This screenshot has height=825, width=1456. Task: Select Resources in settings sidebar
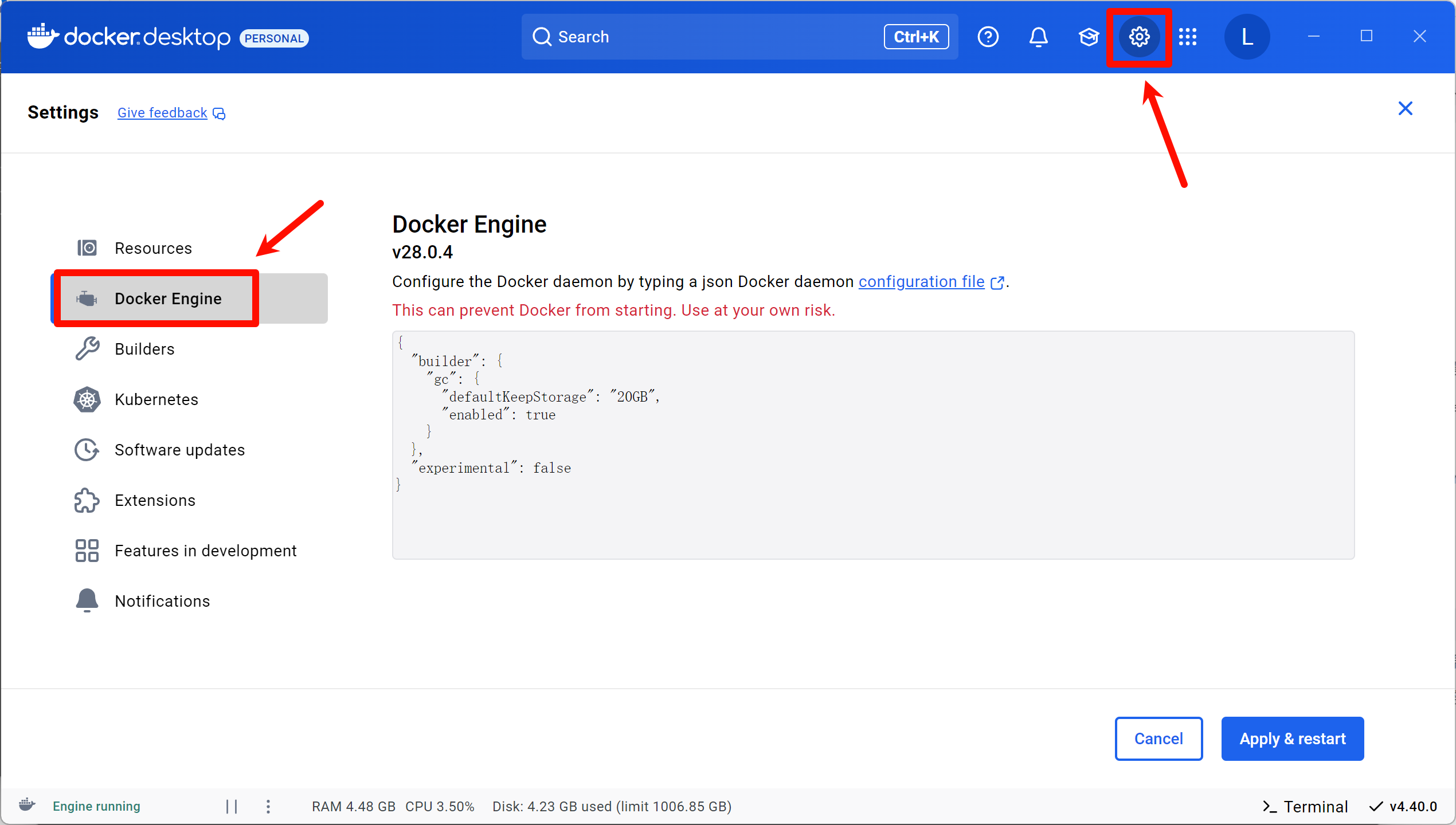coord(153,248)
